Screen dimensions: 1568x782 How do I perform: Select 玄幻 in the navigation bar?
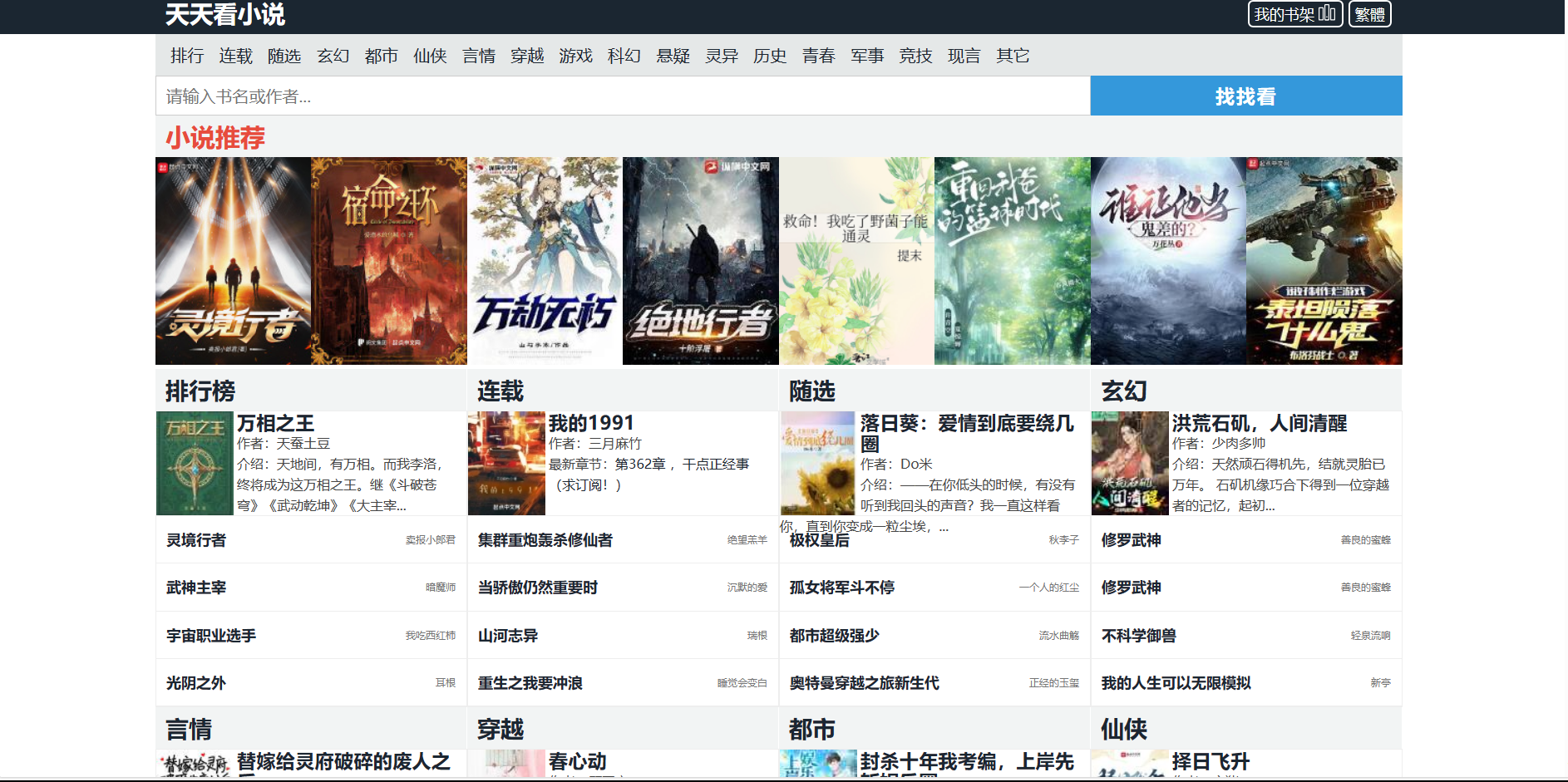333,56
